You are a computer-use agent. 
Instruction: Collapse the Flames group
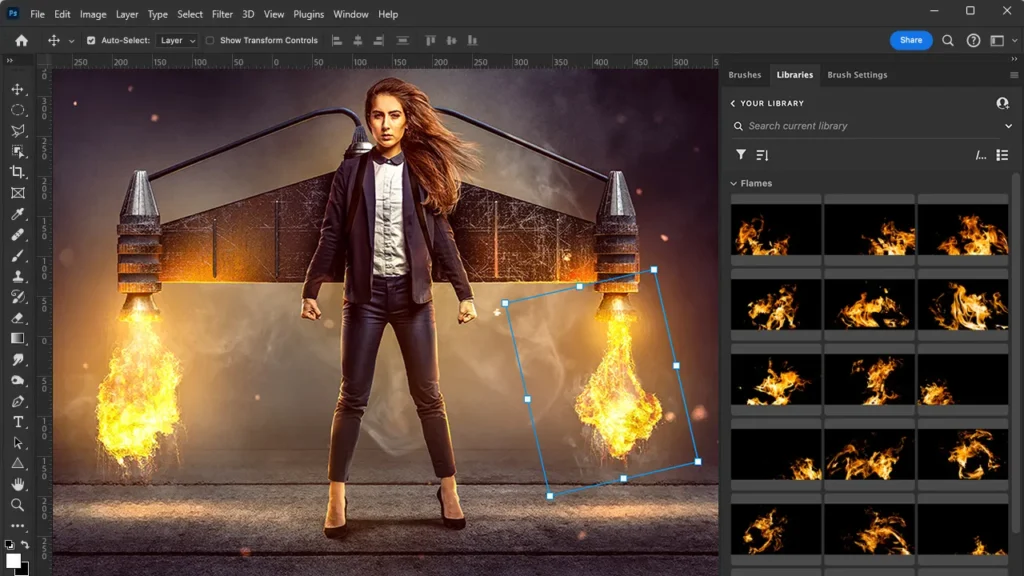tap(734, 184)
